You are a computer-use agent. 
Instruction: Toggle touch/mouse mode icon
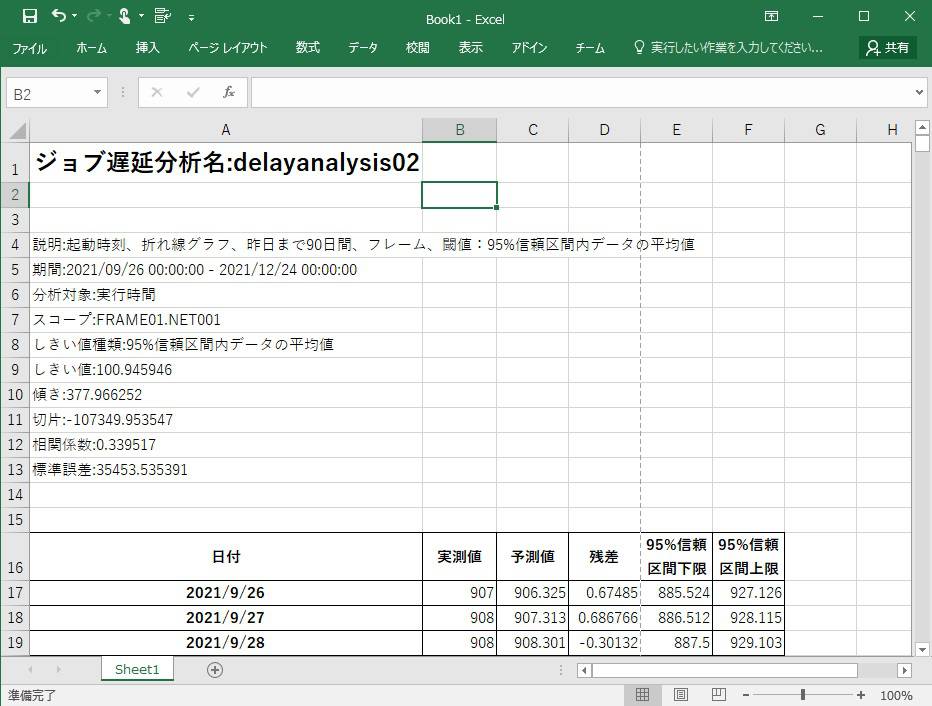[x=124, y=16]
